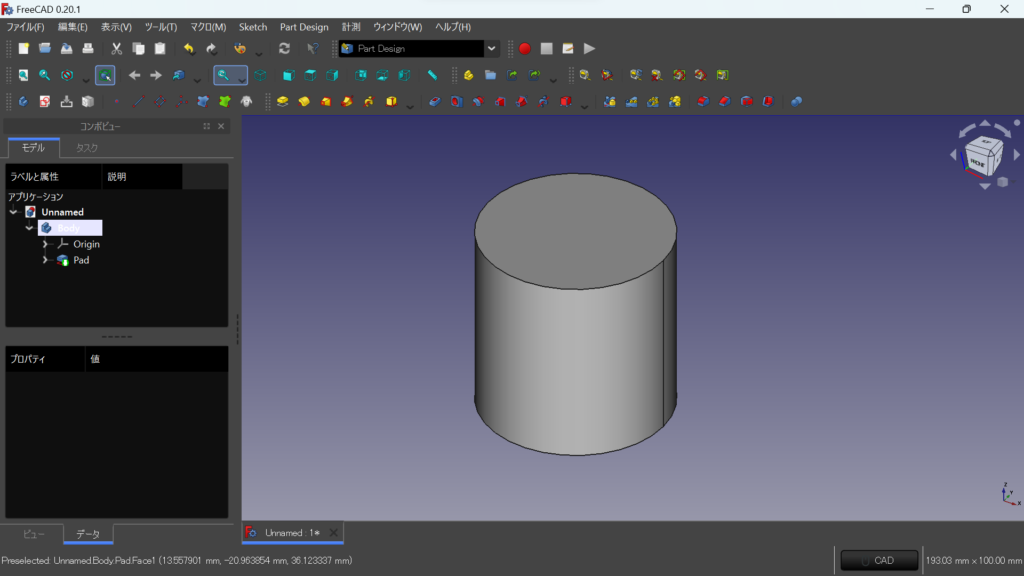
Task: Open the 表示(V) menu
Action: 116,27
